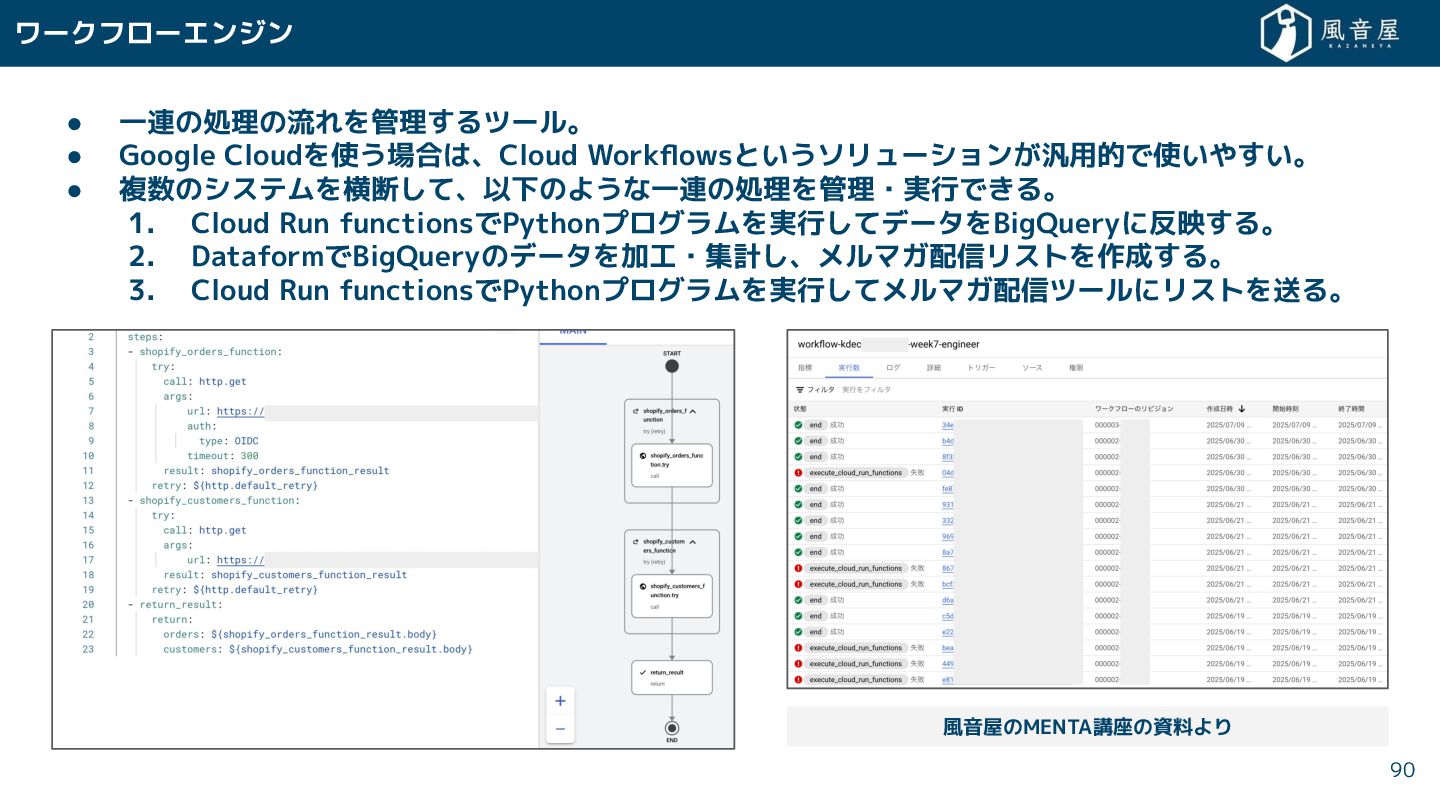Click the globe icon on shopify_customers_function.try node
Viewport: 1440px width, 810px height.
tap(642, 586)
